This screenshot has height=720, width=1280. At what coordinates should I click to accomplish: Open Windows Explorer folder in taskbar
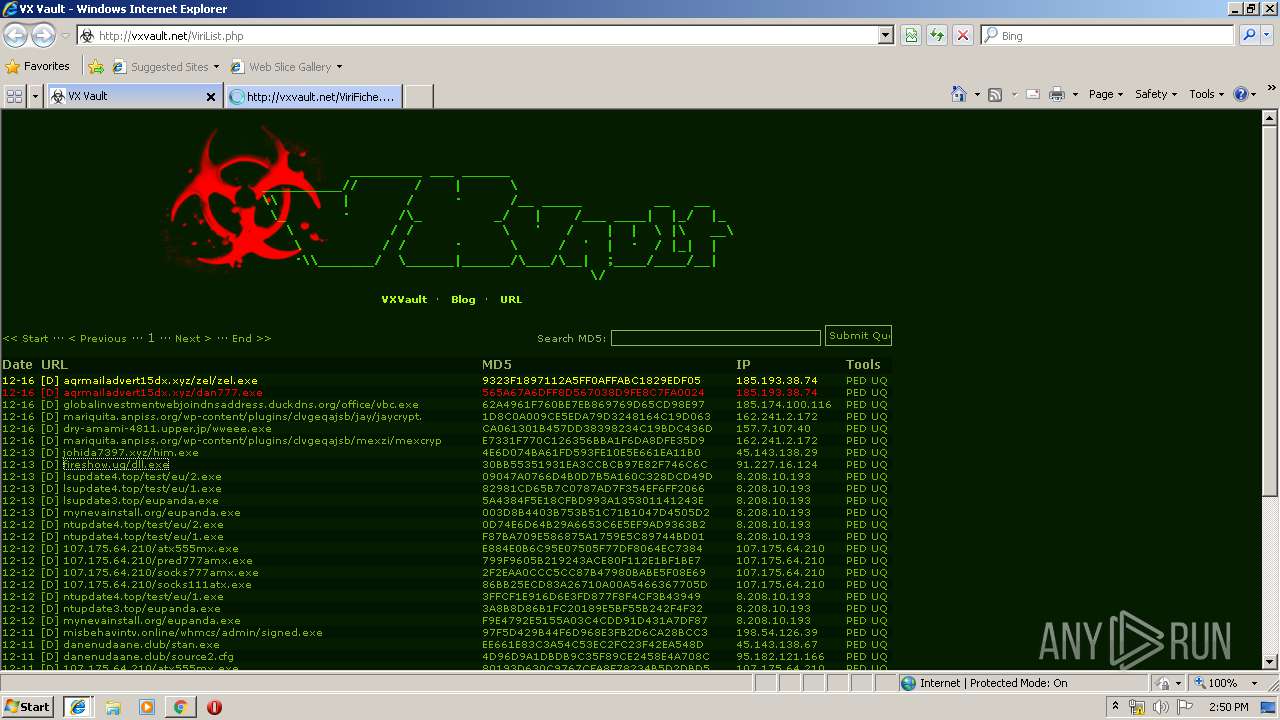coord(113,707)
